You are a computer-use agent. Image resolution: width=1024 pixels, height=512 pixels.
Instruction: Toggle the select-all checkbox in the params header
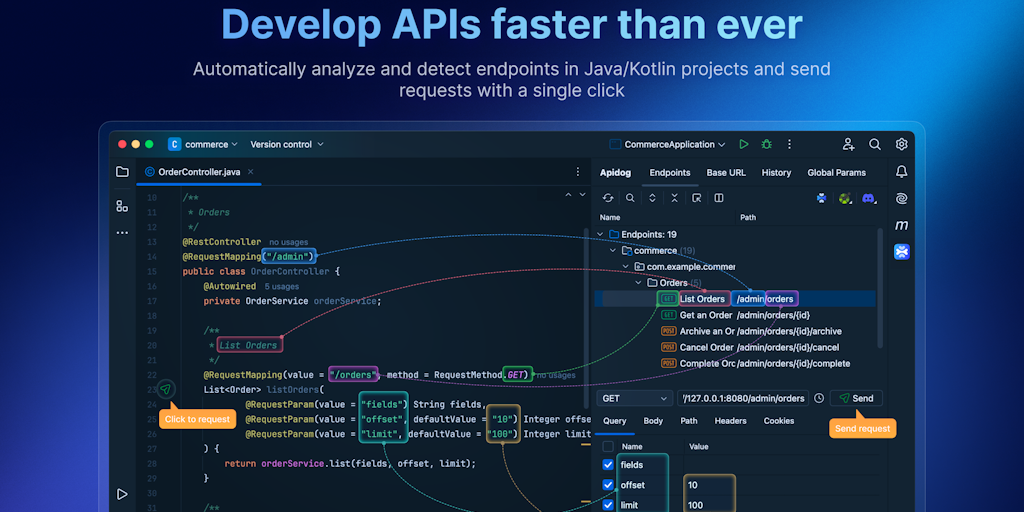click(x=608, y=446)
